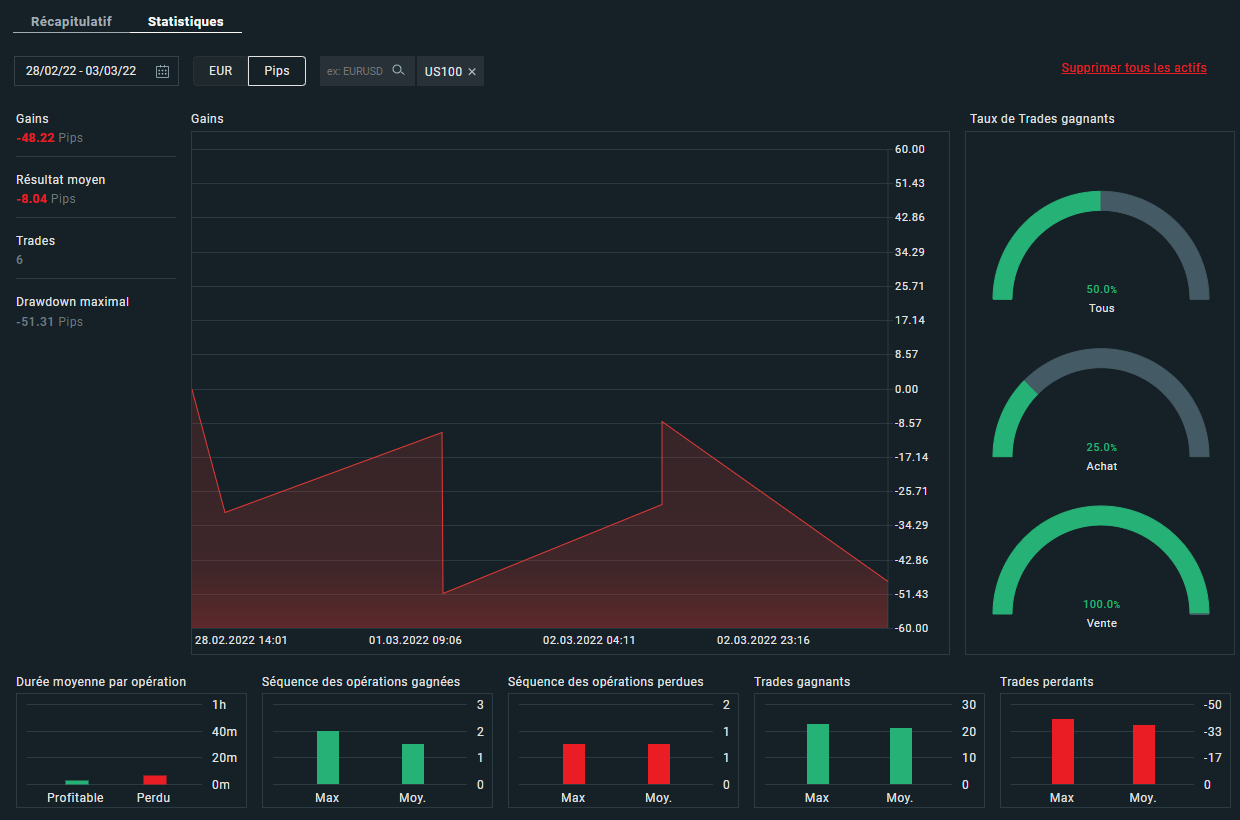
Task: Remove the US100 asset filter chip
Action: tap(472, 72)
